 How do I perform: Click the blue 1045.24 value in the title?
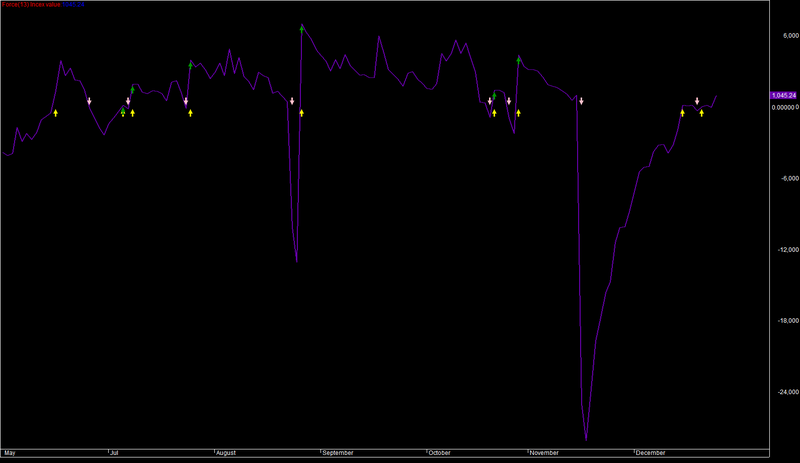coord(73,5)
